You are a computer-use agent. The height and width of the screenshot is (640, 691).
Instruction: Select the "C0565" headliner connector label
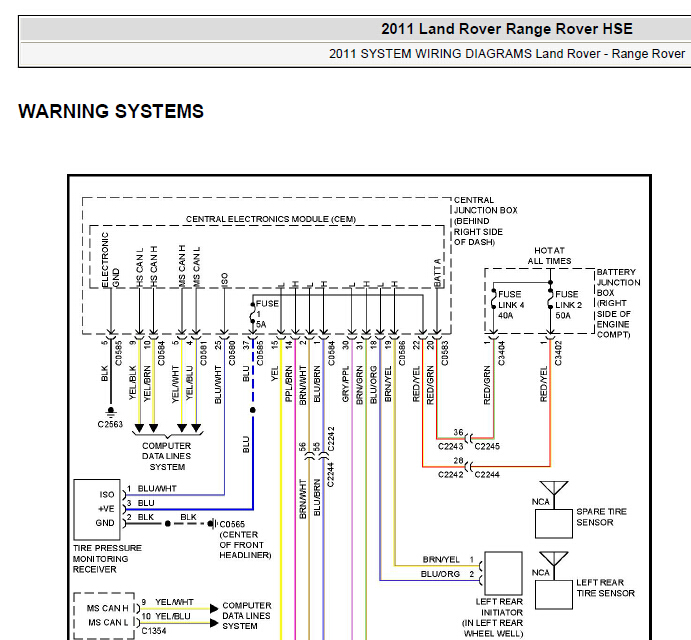click(232, 524)
